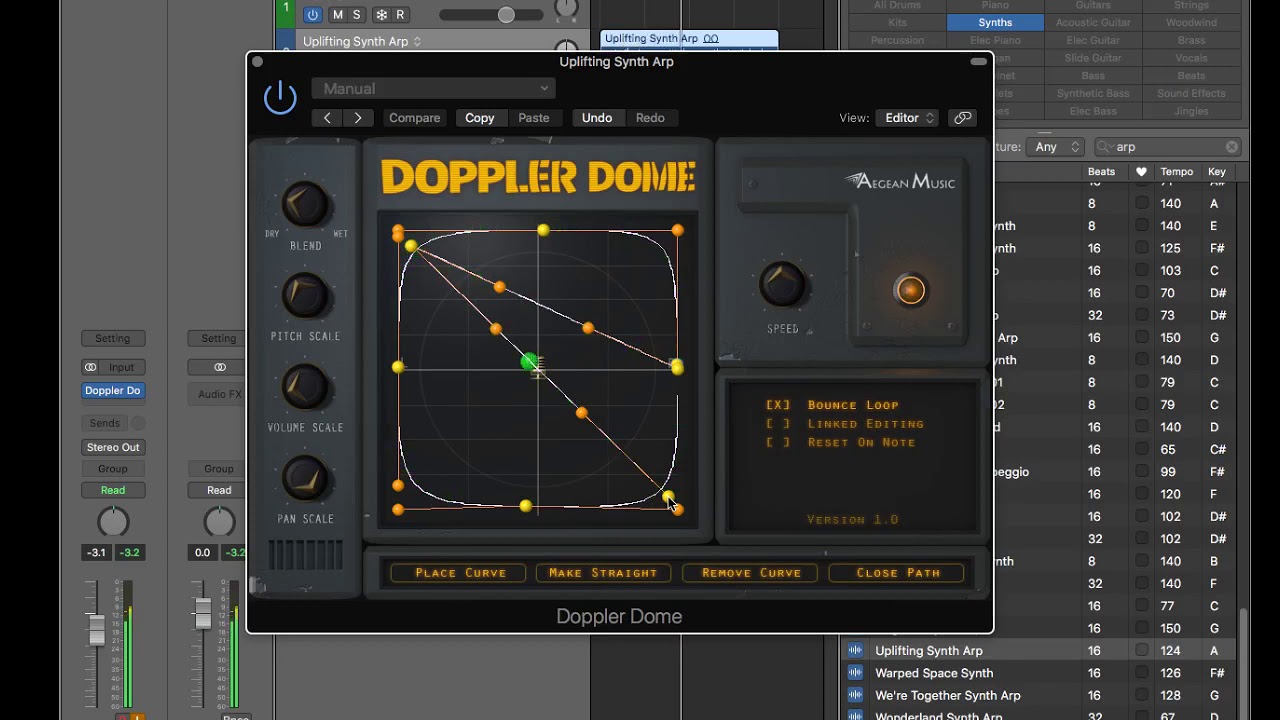
Task: Select the green source point in the dome
Action: pyautogui.click(x=529, y=362)
